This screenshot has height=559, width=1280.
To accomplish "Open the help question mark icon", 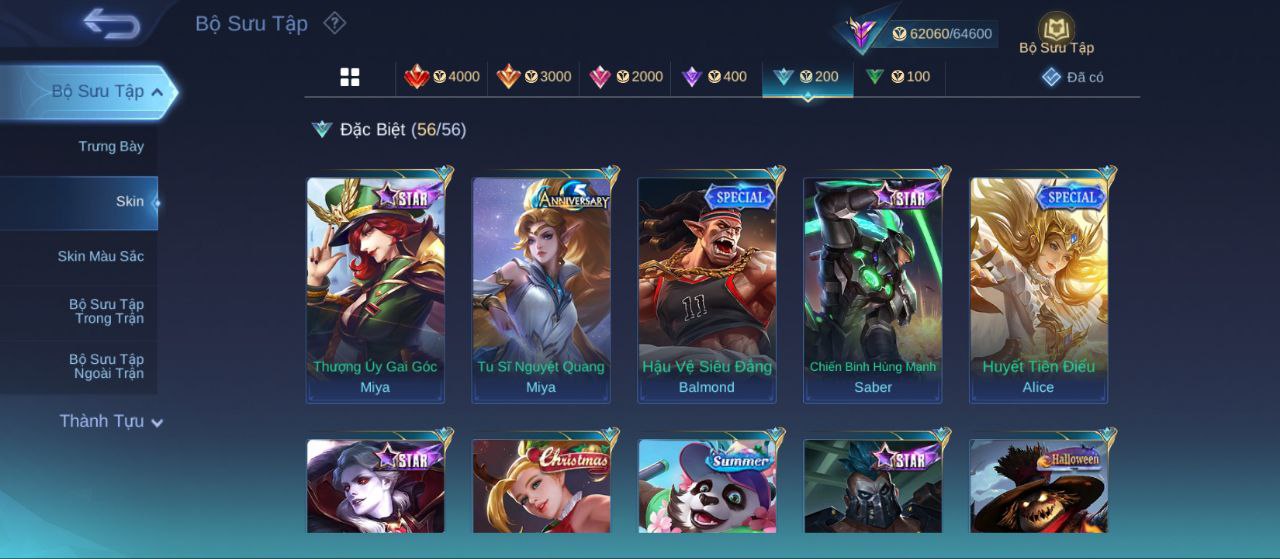I will tap(335, 22).
